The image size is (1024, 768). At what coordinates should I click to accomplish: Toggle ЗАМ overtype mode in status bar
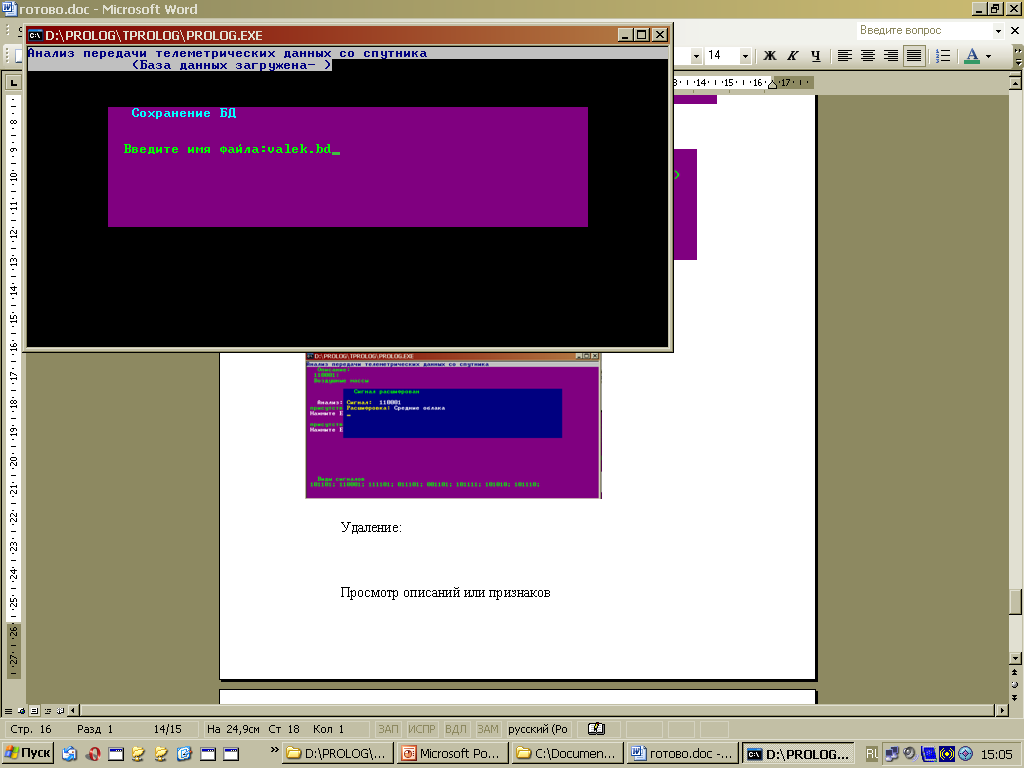pyautogui.click(x=488, y=729)
